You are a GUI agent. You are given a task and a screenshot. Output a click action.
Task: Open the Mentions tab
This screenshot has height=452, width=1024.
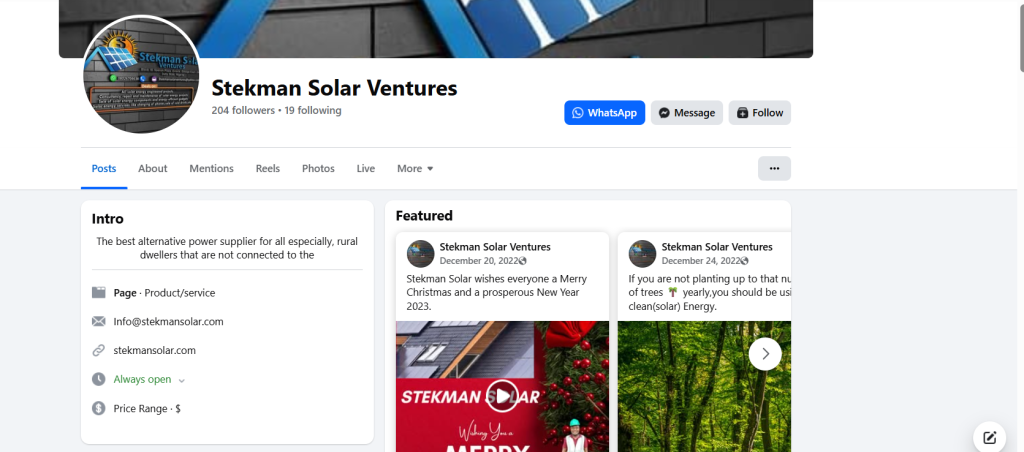211,169
